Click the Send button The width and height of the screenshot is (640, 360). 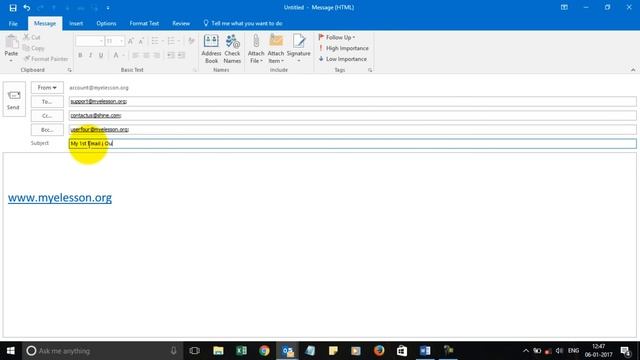[x=14, y=99]
